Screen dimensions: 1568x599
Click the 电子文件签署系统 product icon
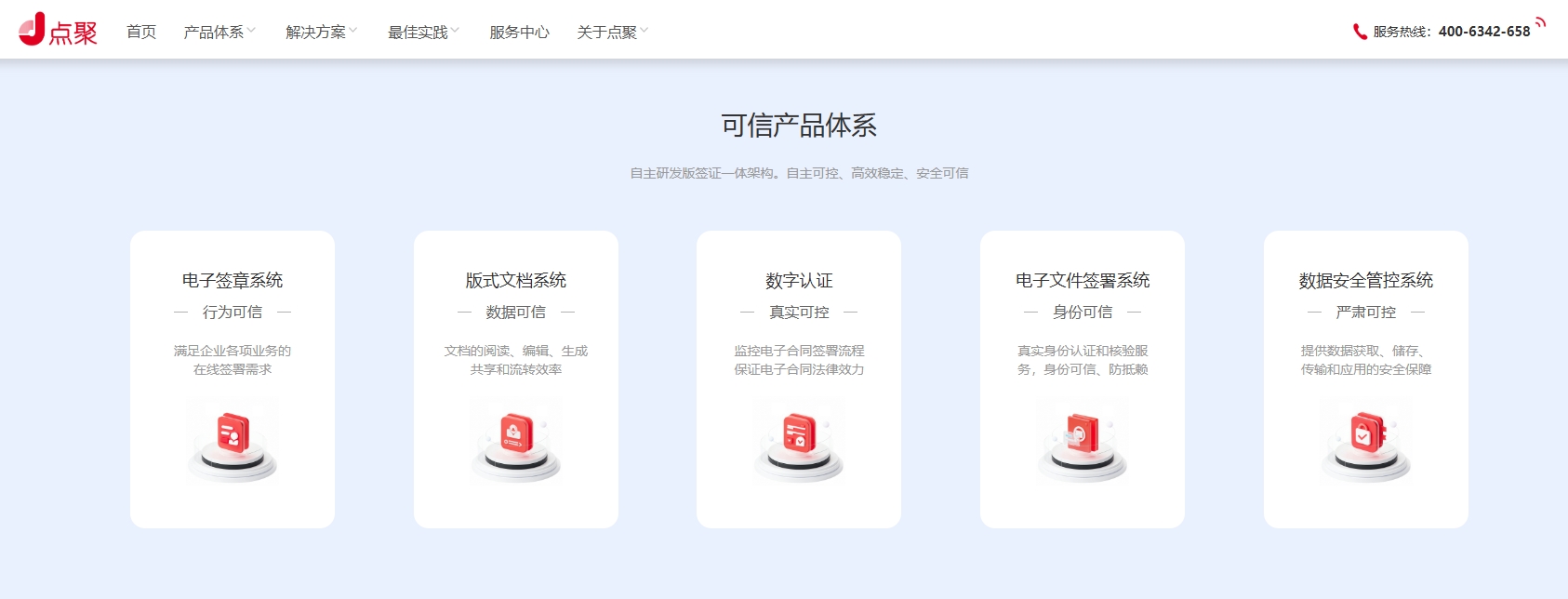1083,435
